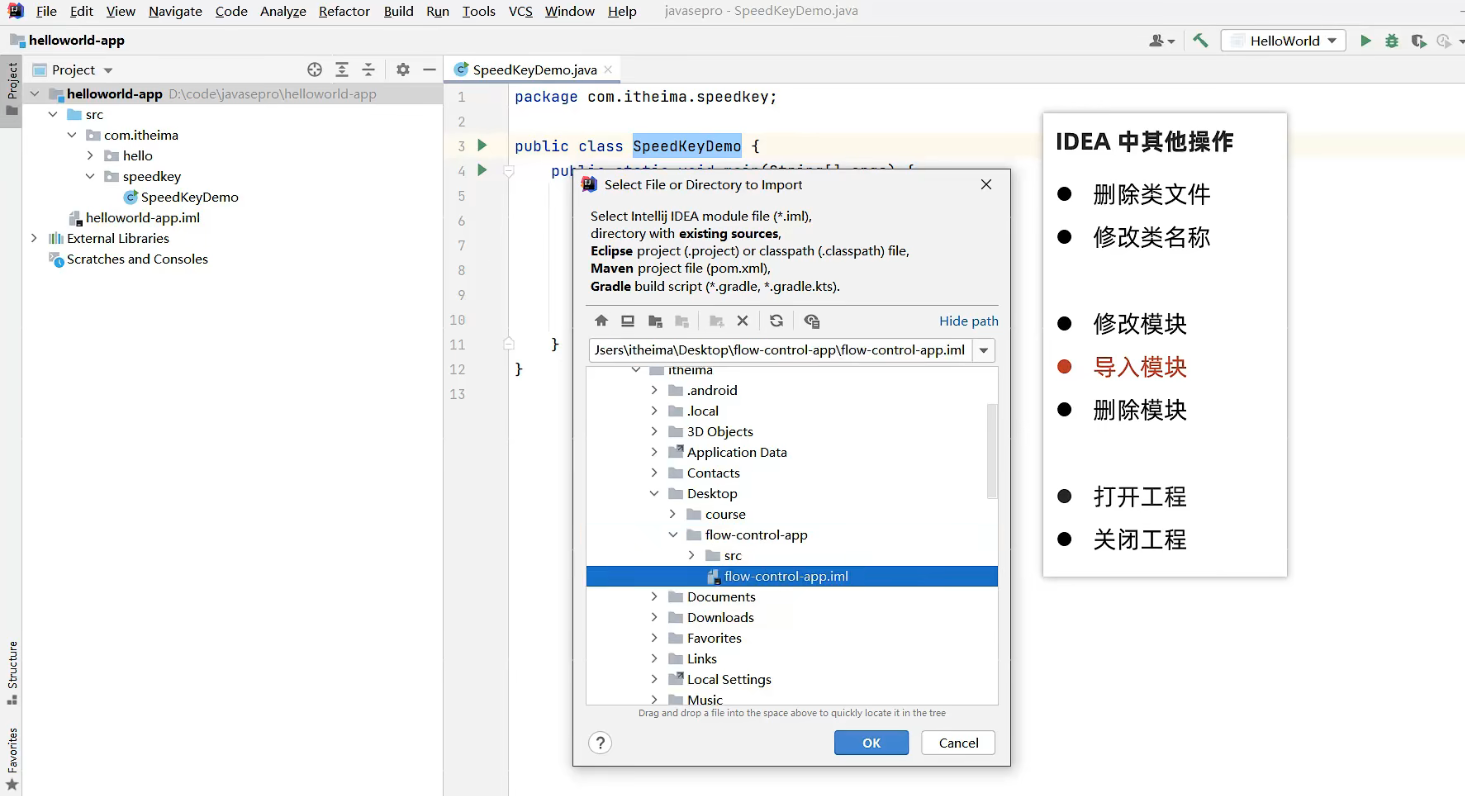
Task: Expand the Downloads folder in dialog
Action: point(655,618)
